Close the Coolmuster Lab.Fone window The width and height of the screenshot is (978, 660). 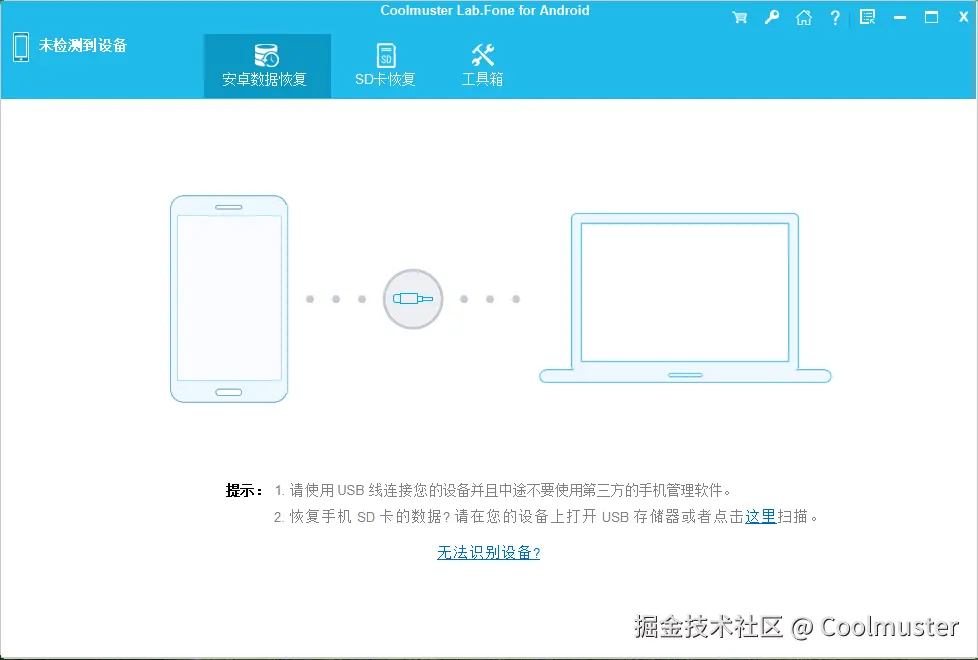[964, 17]
